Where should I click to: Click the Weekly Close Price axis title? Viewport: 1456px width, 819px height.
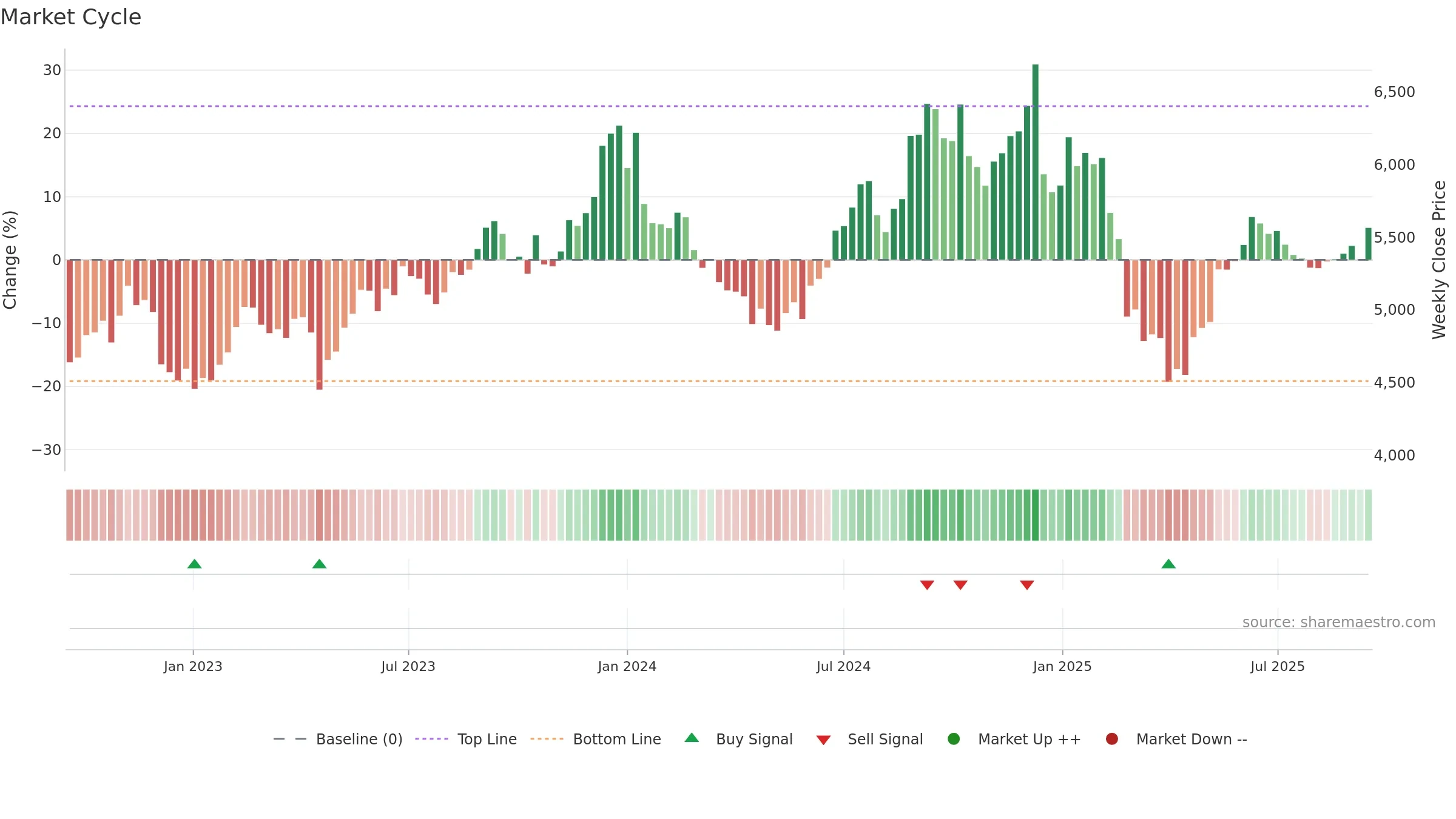(1439, 260)
